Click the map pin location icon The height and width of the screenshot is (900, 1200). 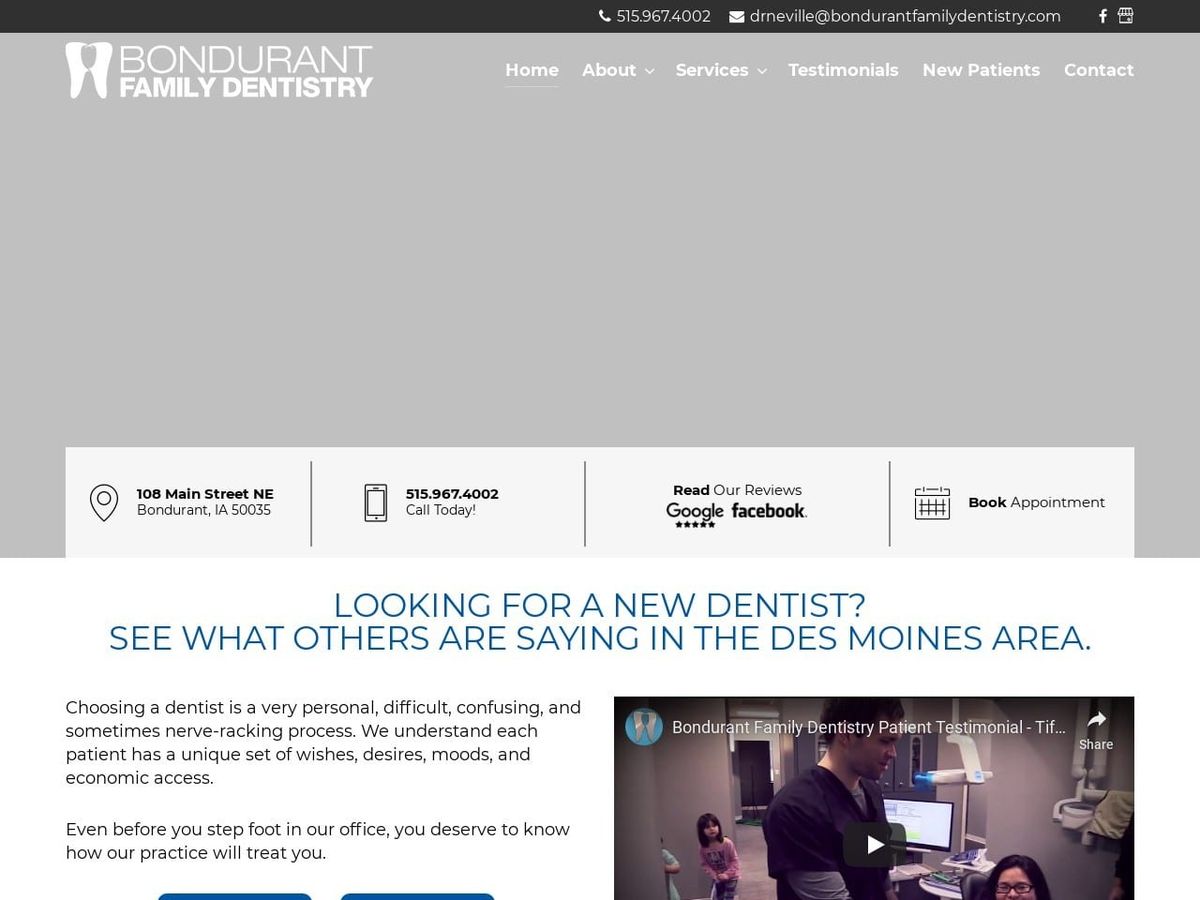coord(104,502)
